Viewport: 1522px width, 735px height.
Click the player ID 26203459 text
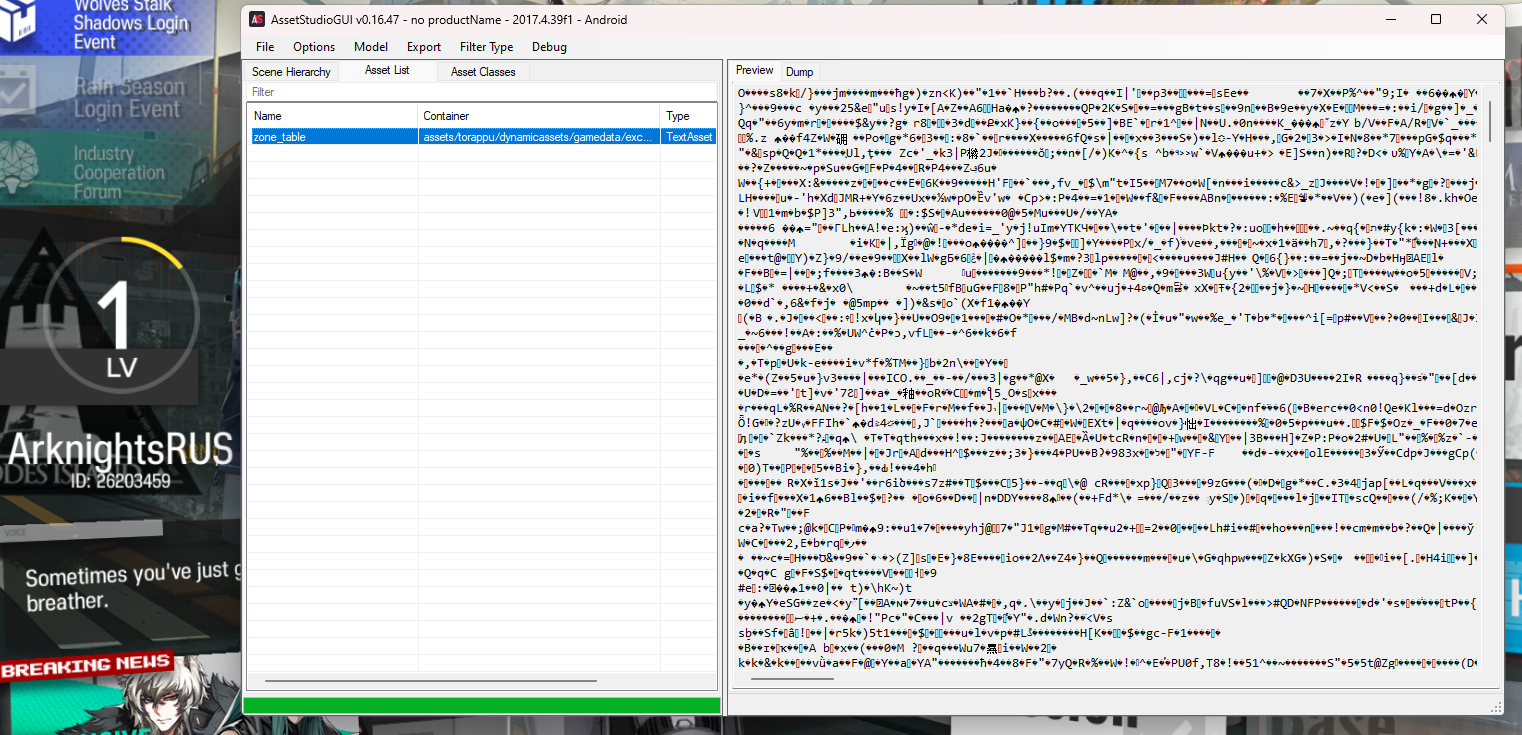coord(120,481)
